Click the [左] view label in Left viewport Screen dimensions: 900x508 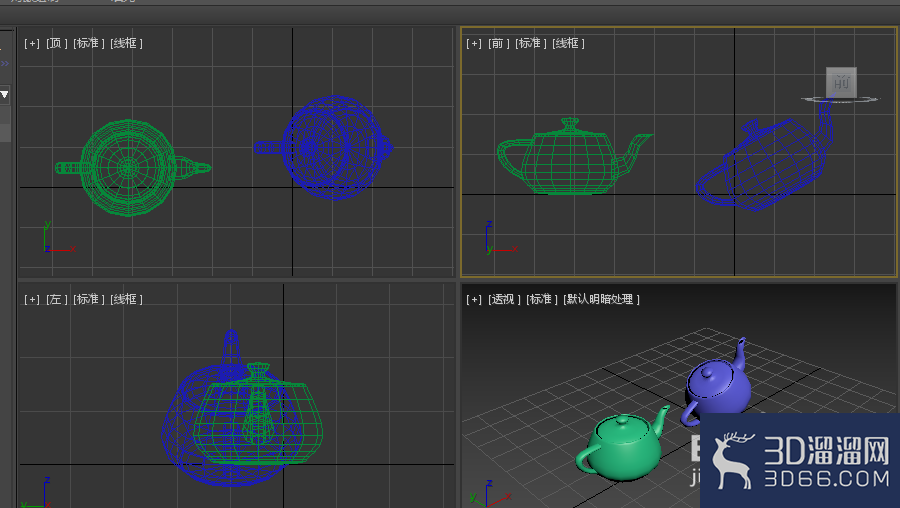(x=57, y=299)
